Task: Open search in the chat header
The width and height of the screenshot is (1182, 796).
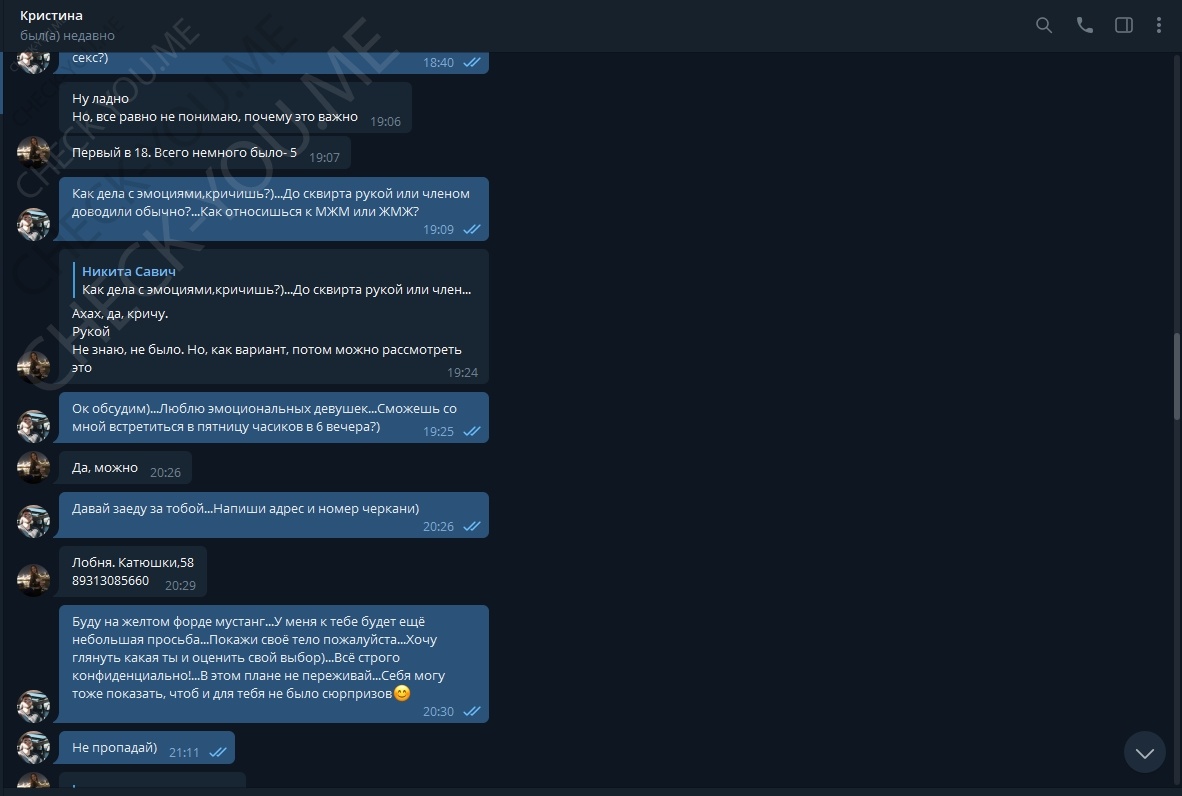Action: (1044, 26)
